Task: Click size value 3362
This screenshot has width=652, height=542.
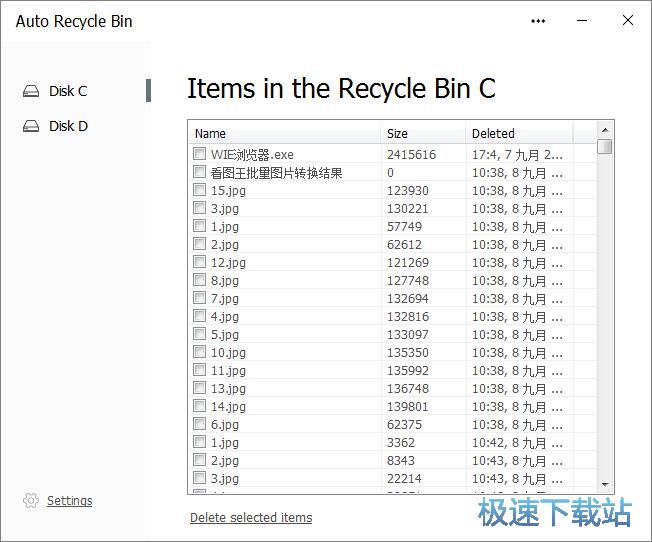Action: coord(401,443)
